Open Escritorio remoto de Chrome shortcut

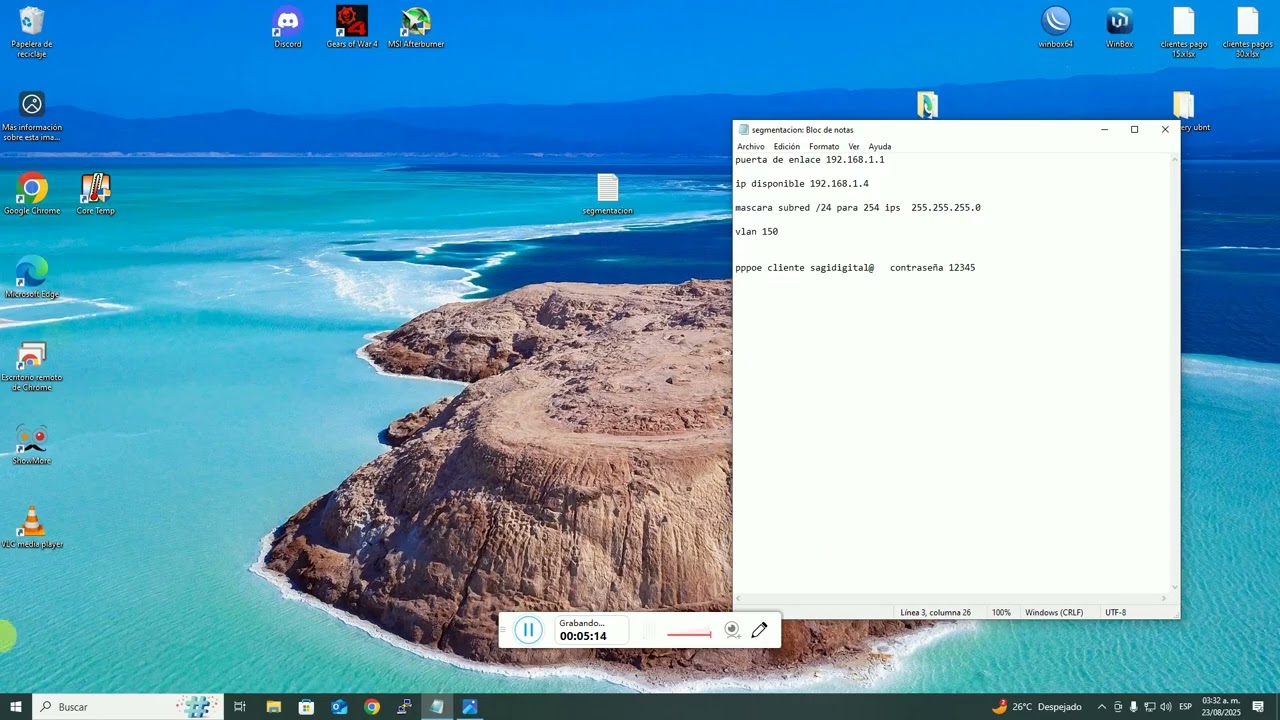(32, 366)
